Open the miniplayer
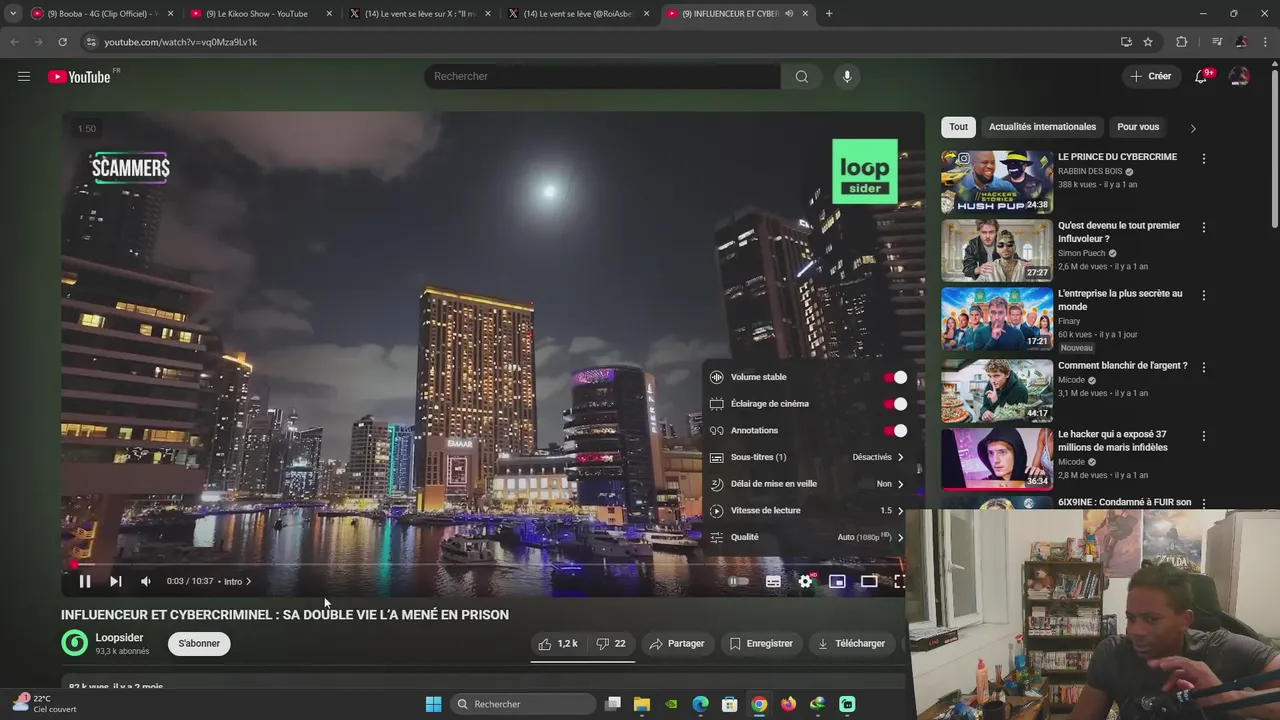The image size is (1280, 720). pyautogui.click(x=838, y=581)
